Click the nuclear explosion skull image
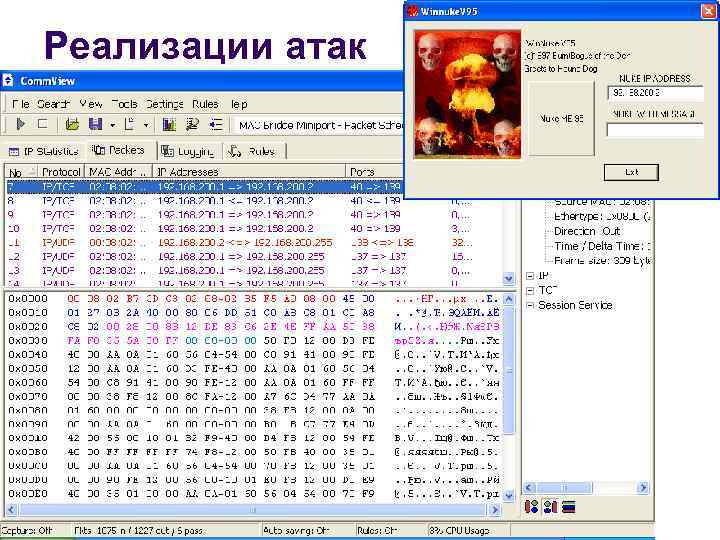 coord(467,95)
